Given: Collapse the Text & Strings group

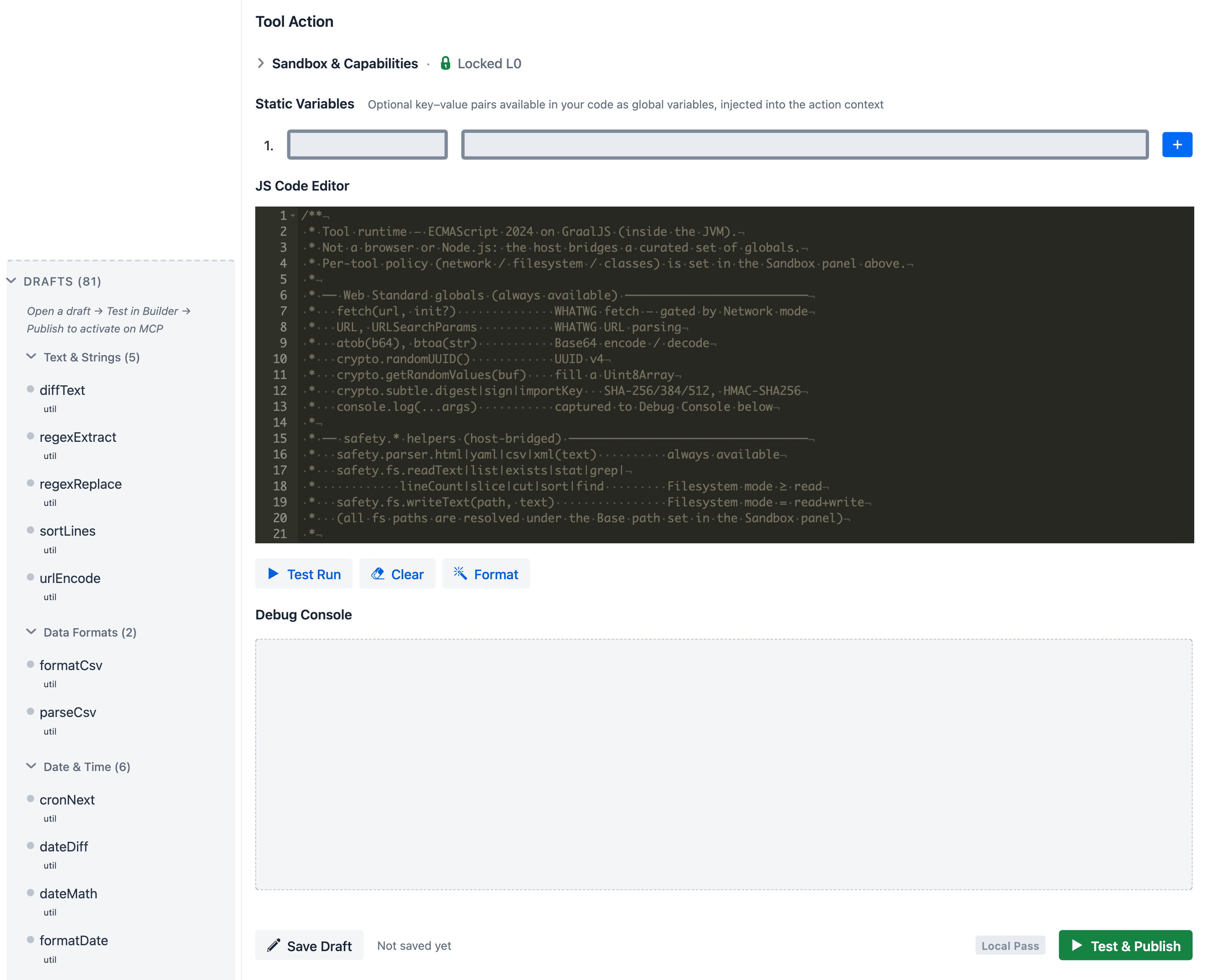Looking at the screenshot, I should coord(31,357).
